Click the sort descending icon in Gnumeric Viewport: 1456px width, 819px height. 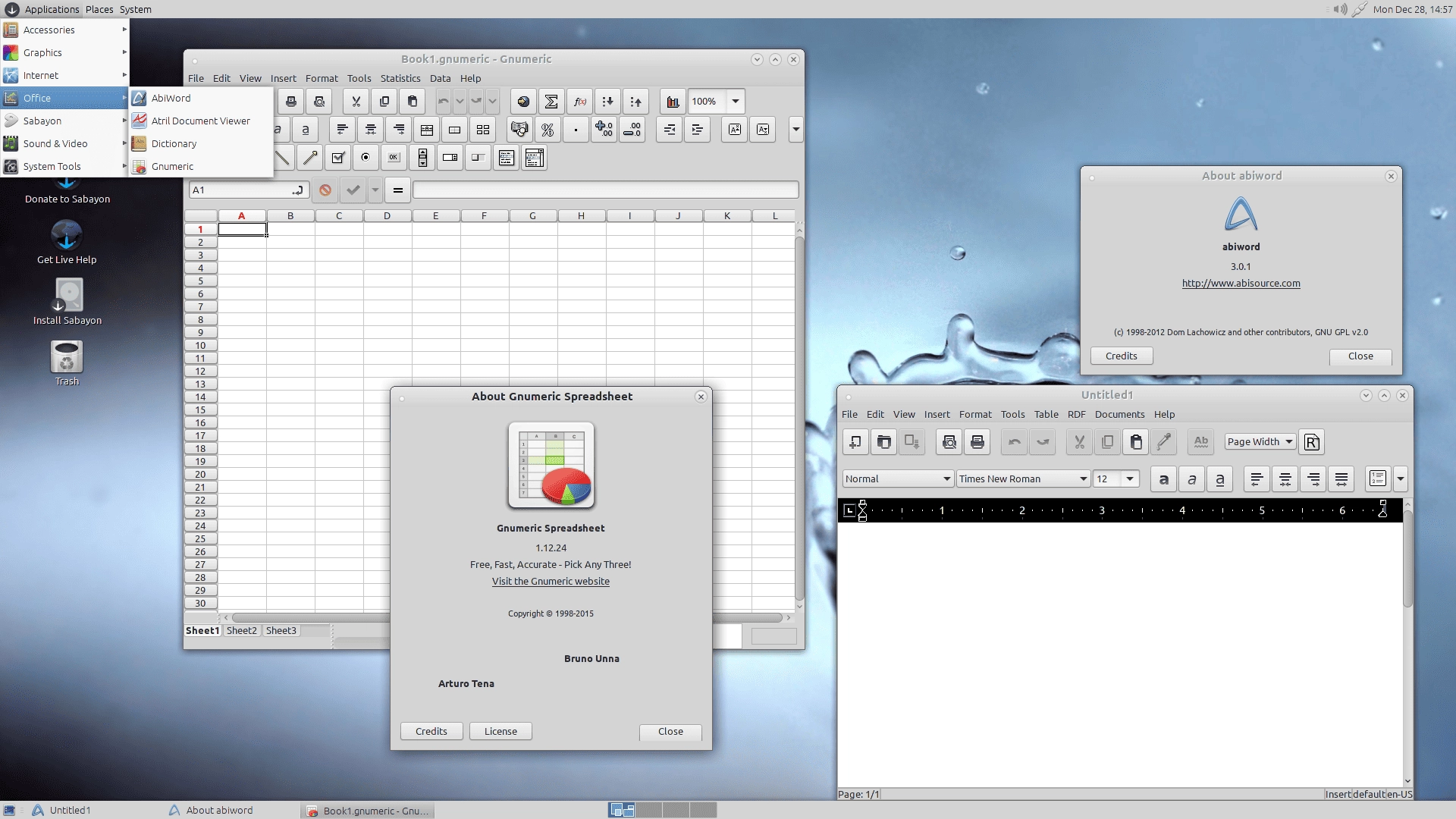636,102
